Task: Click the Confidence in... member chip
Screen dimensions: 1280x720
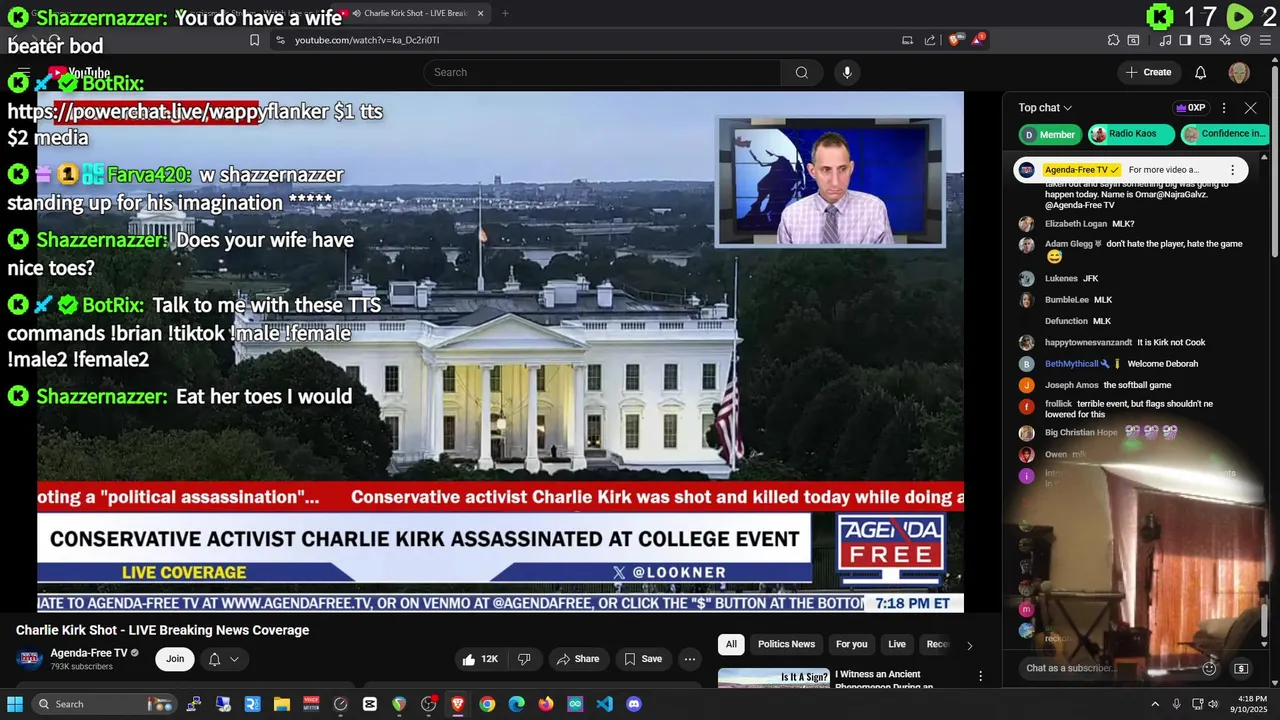Action: click(x=1225, y=134)
